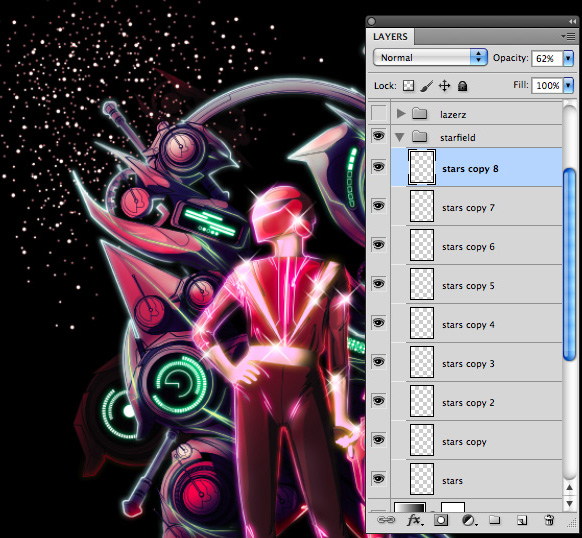
Task: Expand the lazerz layer group
Action: [400, 113]
